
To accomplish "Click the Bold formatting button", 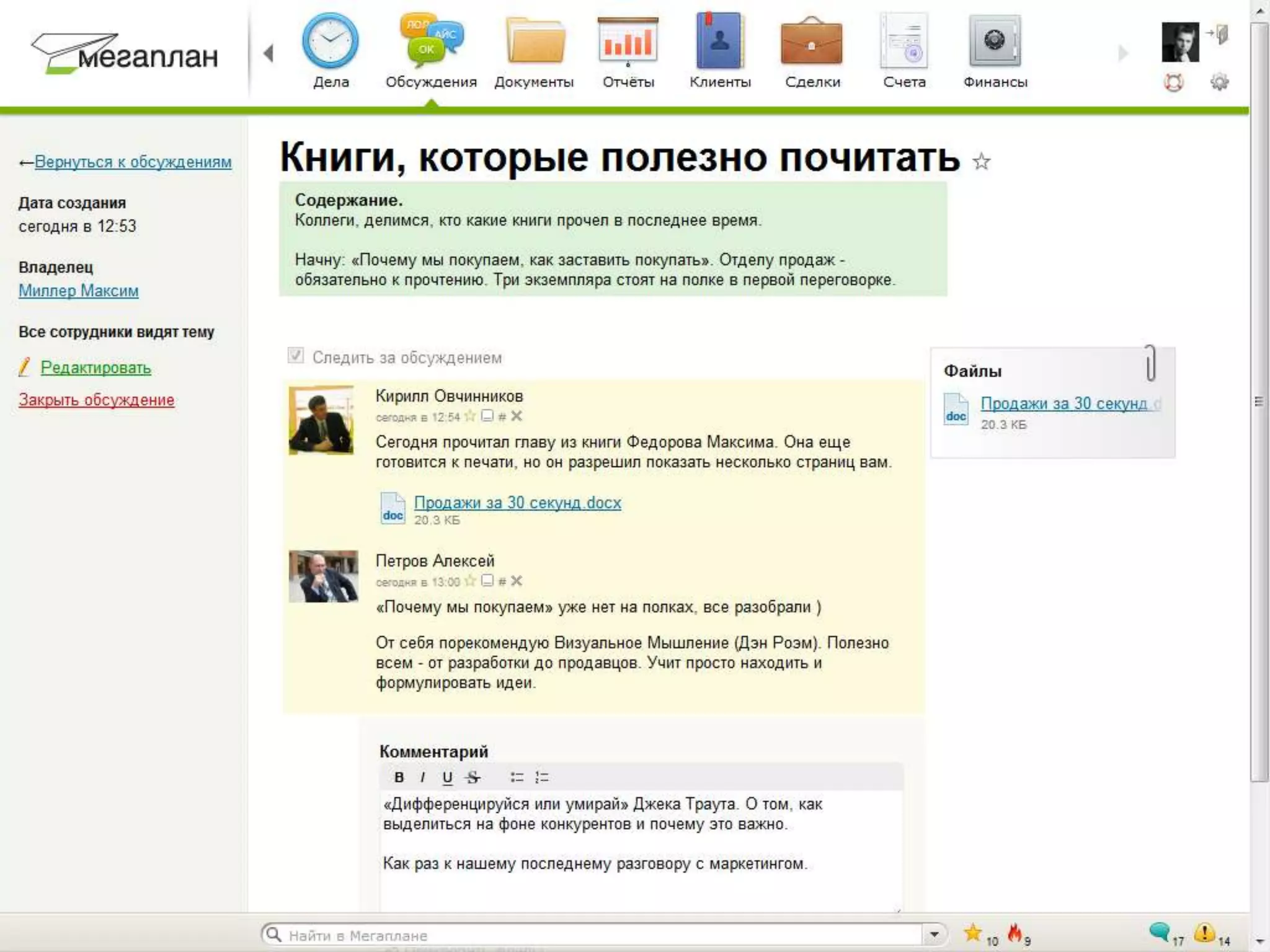I will [399, 777].
